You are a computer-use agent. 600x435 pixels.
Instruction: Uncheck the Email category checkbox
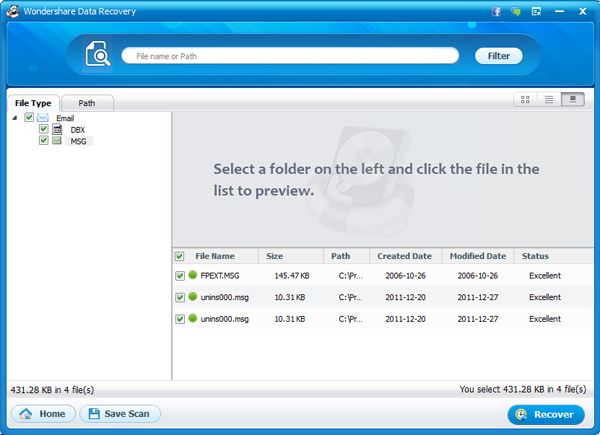[29, 118]
